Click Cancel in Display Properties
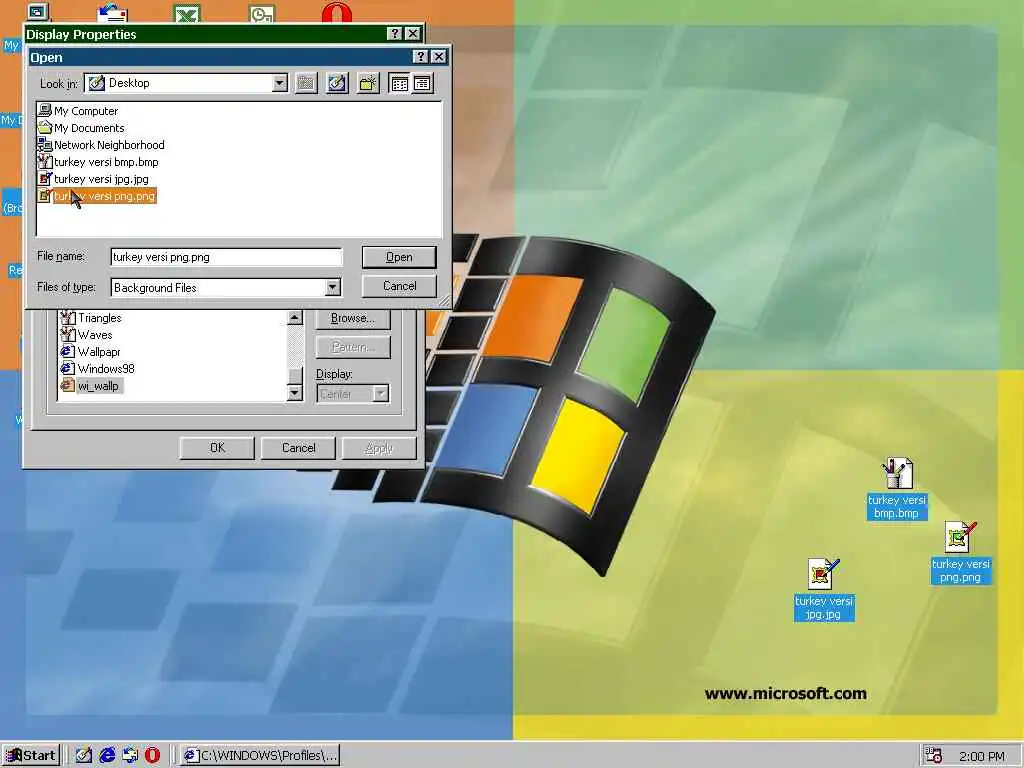The image size is (1024, 768). 298,448
